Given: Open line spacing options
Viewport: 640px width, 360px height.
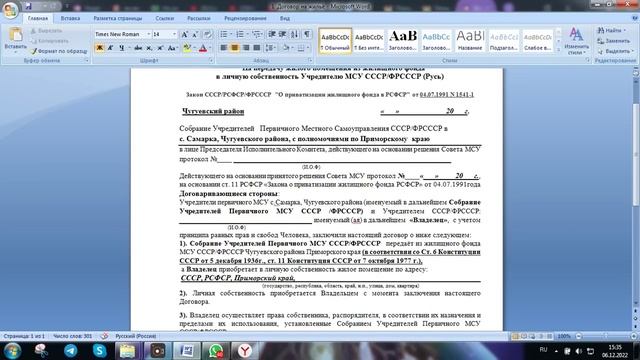Looking at the screenshot, I should tap(269, 48).
